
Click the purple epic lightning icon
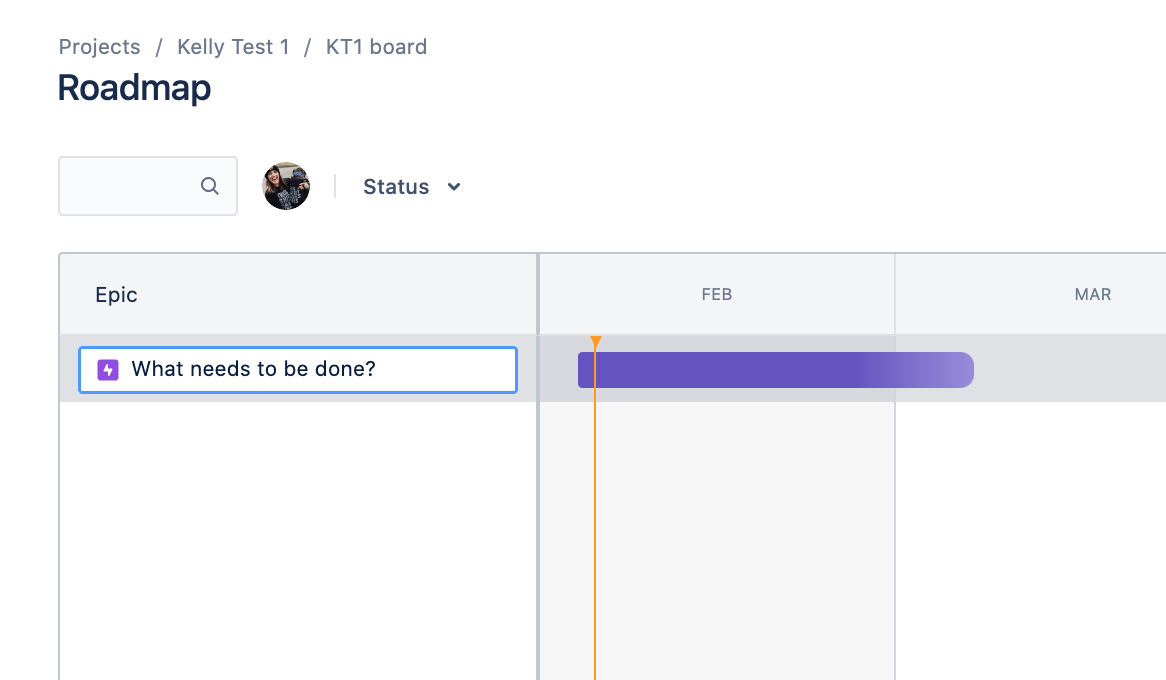pyautogui.click(x=108, y=370)
